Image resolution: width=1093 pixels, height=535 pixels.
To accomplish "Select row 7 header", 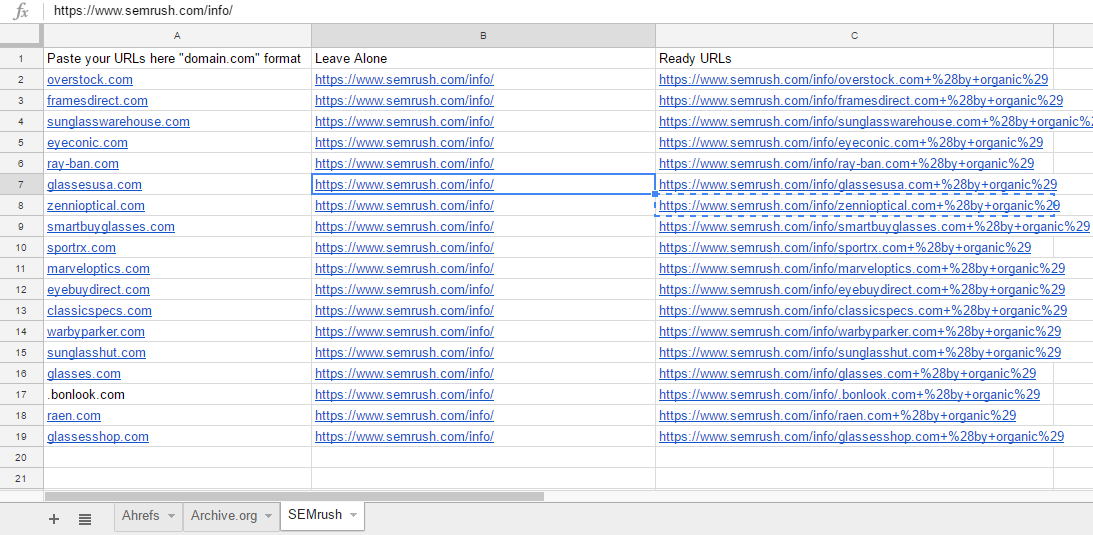I will click(x=21, y=185).
